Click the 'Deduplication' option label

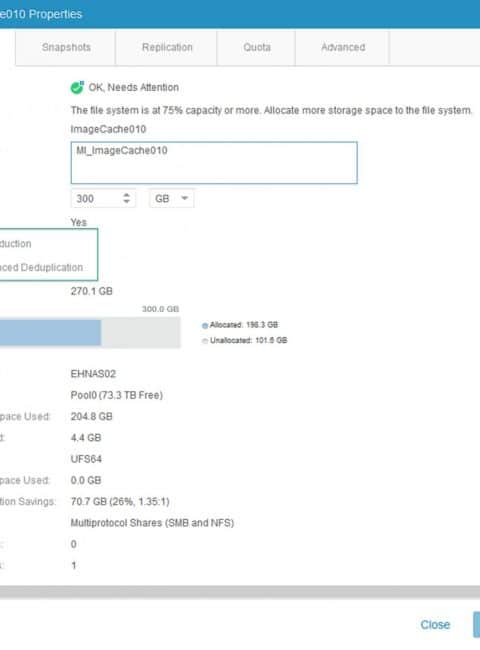coord(52,267)
